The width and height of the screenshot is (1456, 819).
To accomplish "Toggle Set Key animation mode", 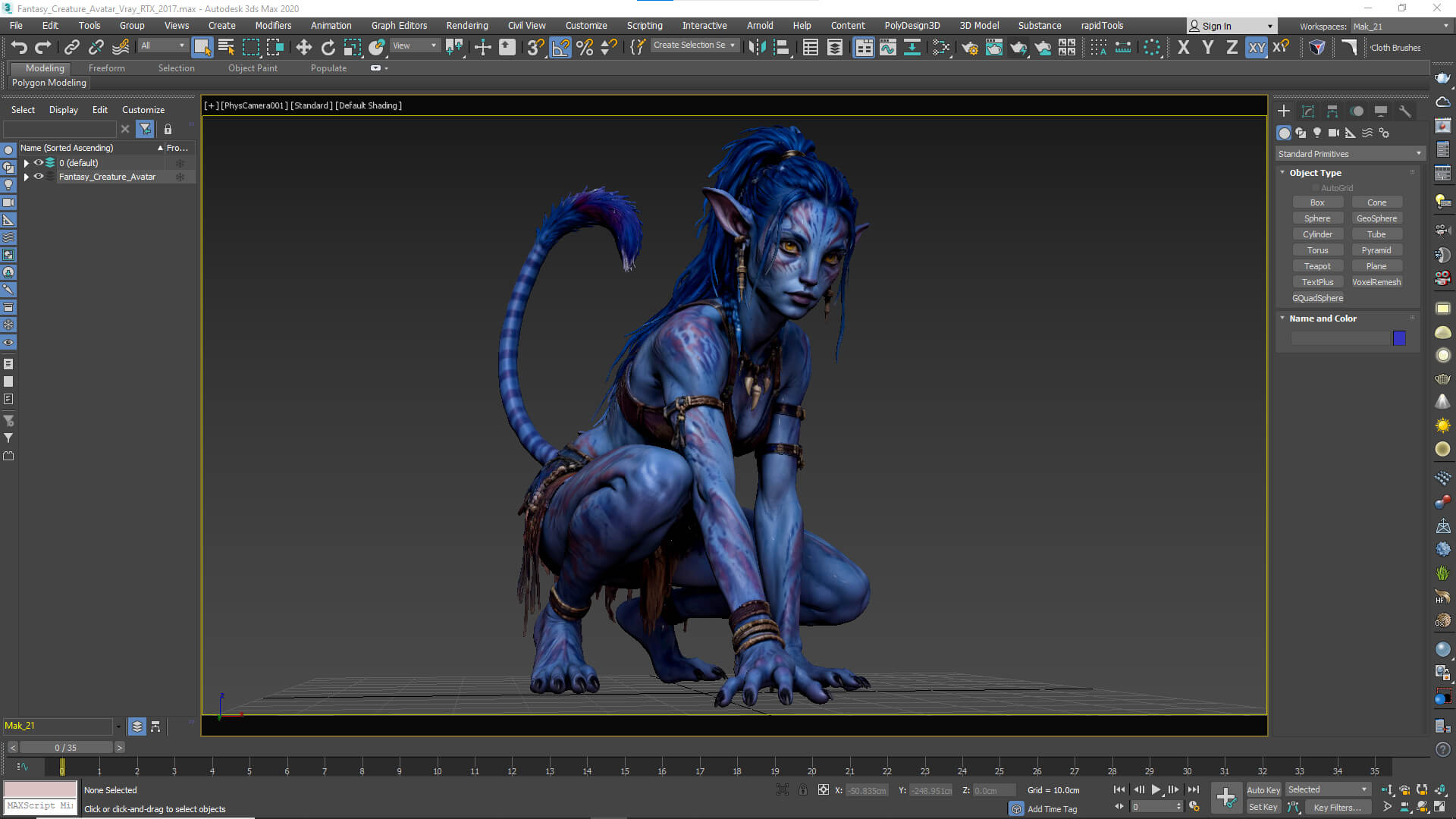I will coord(1263,807).
